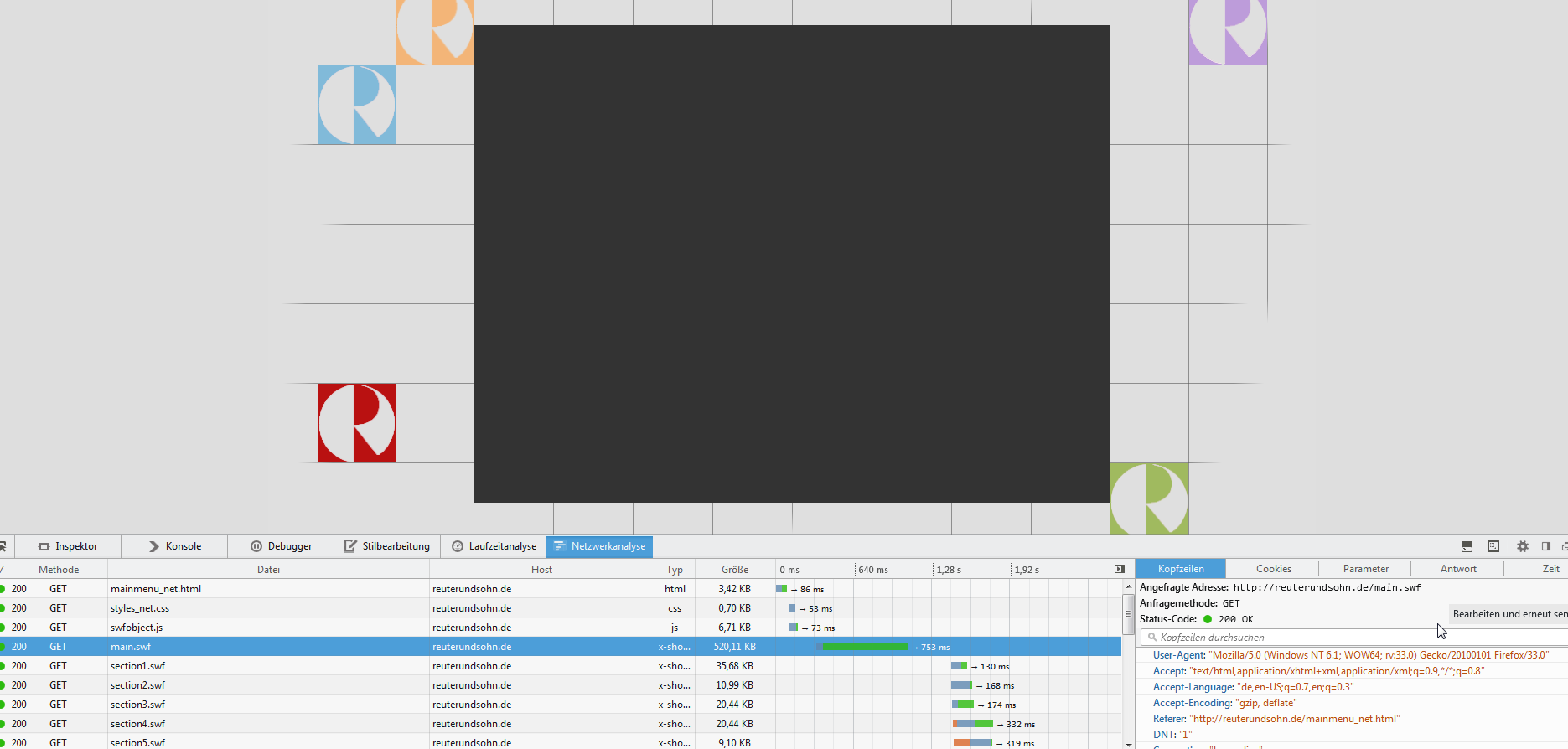Toggle the highlight painted area icon

[x=1493, y=546]
